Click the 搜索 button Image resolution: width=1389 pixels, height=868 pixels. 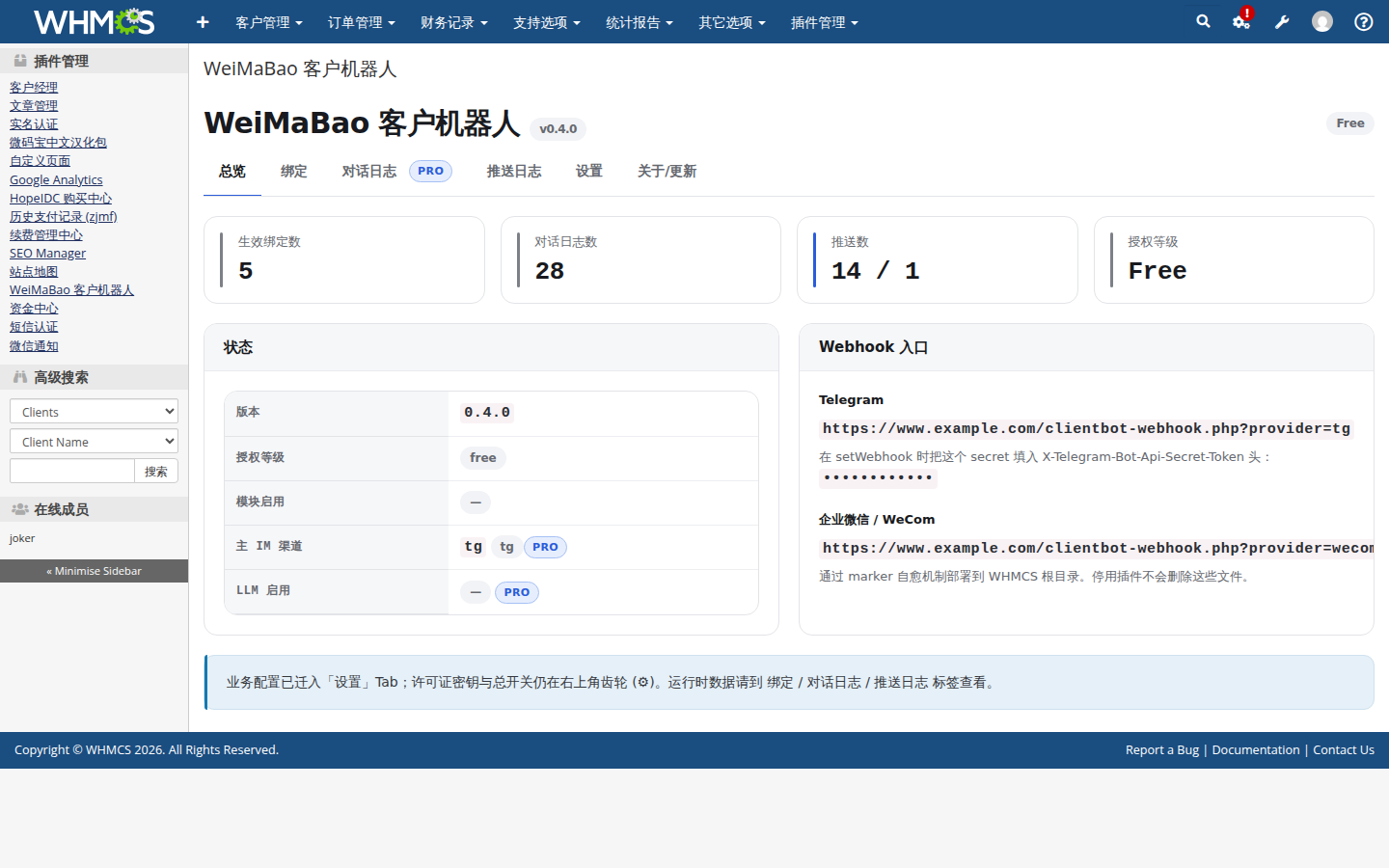(x=156, y=471)
